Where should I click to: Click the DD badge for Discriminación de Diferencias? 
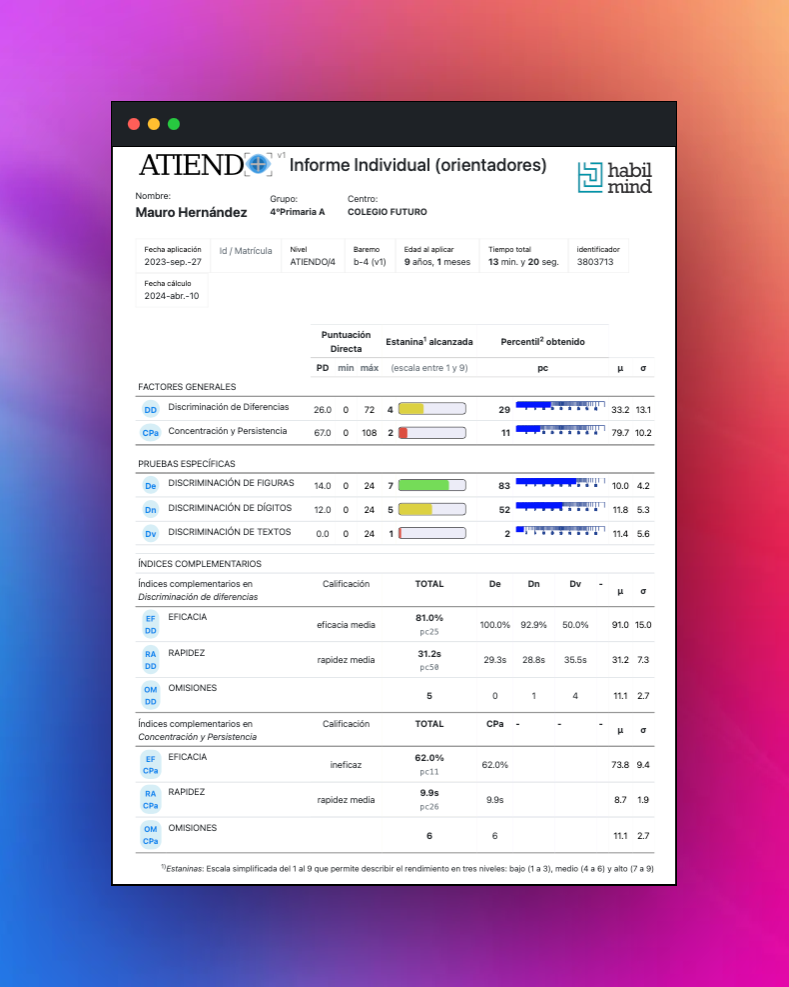click(150, 410)
